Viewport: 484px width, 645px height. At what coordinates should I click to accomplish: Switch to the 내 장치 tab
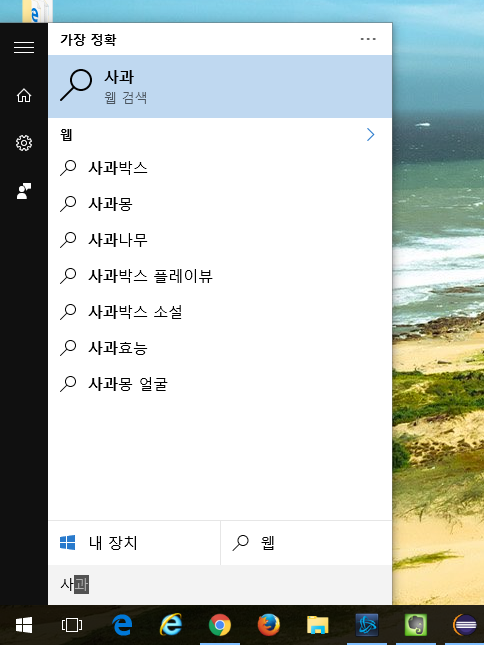pyautogui.click(x=134, y=543)
